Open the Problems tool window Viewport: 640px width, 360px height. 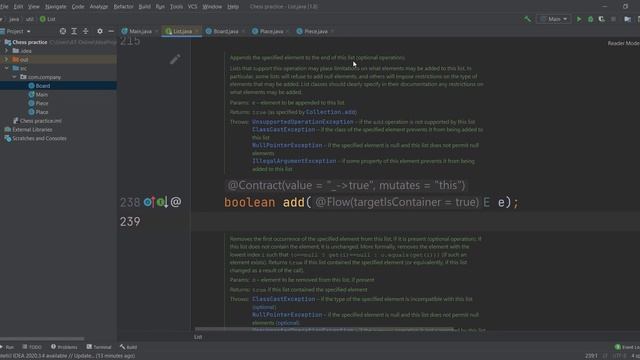pyautogui.click(x=64, y=347)
